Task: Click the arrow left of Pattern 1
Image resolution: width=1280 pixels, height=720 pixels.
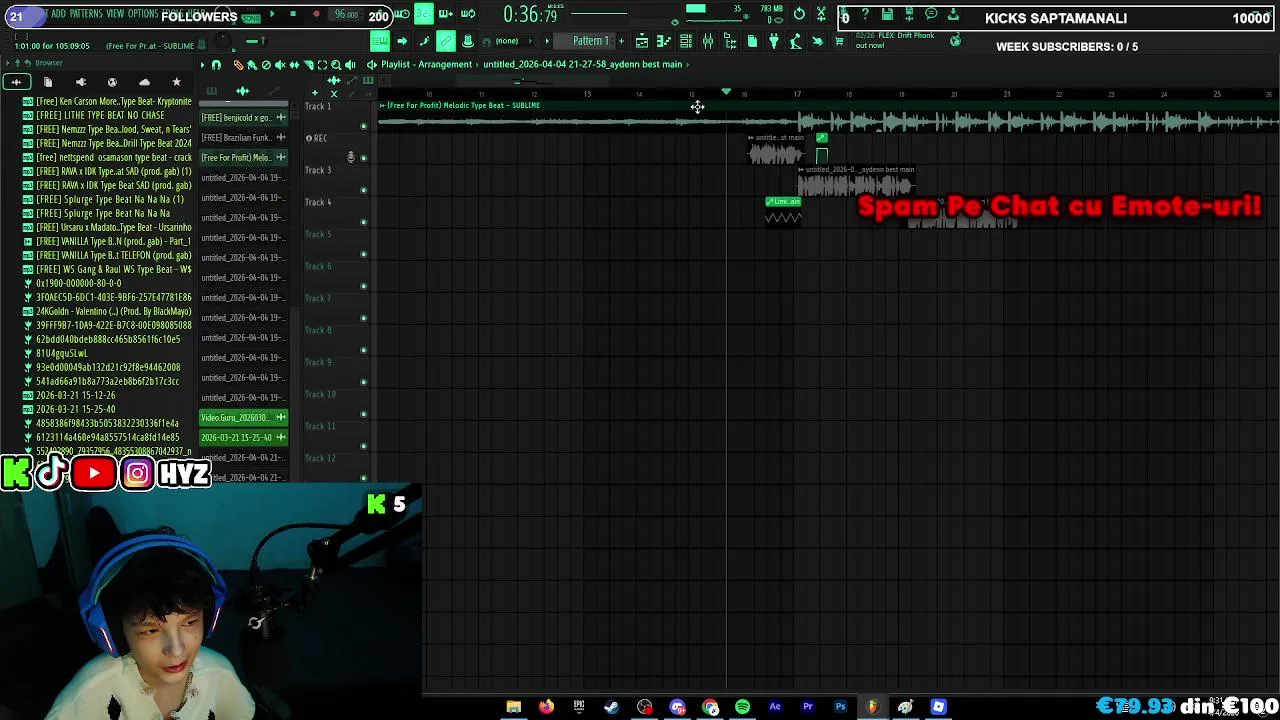Action: coord(547,41)
